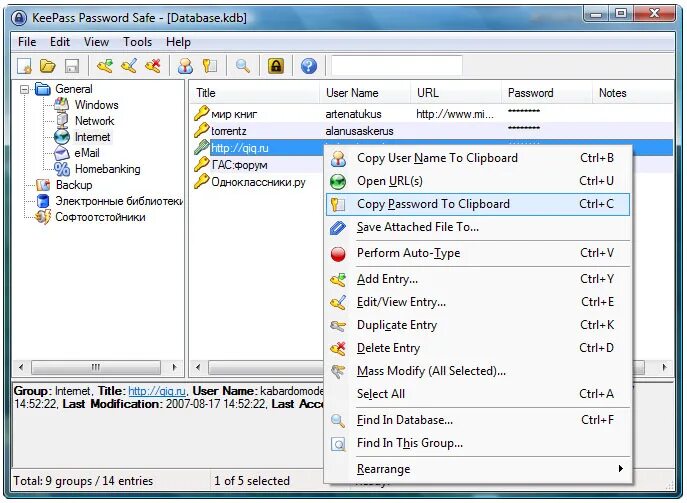Choose Edit/View Entry... in context menu
Viewport: 687px width, 503px height.
[478, 302]
